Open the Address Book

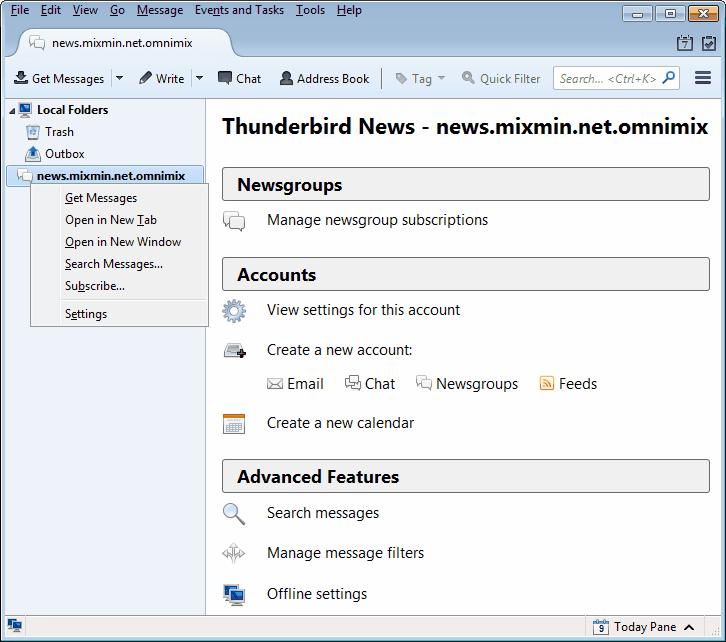[x=325, y=79]
